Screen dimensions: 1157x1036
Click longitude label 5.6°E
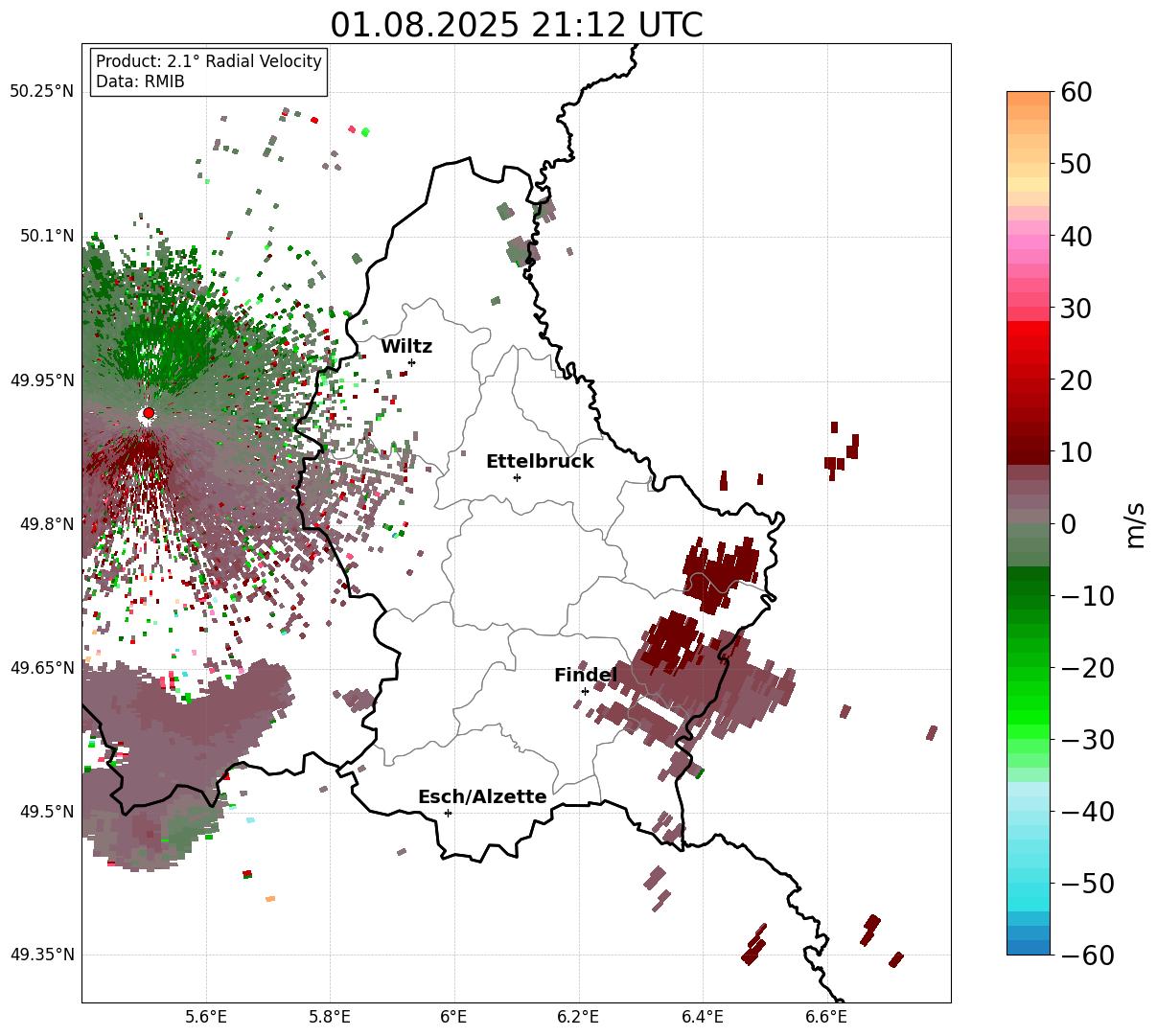[206, 1018]
